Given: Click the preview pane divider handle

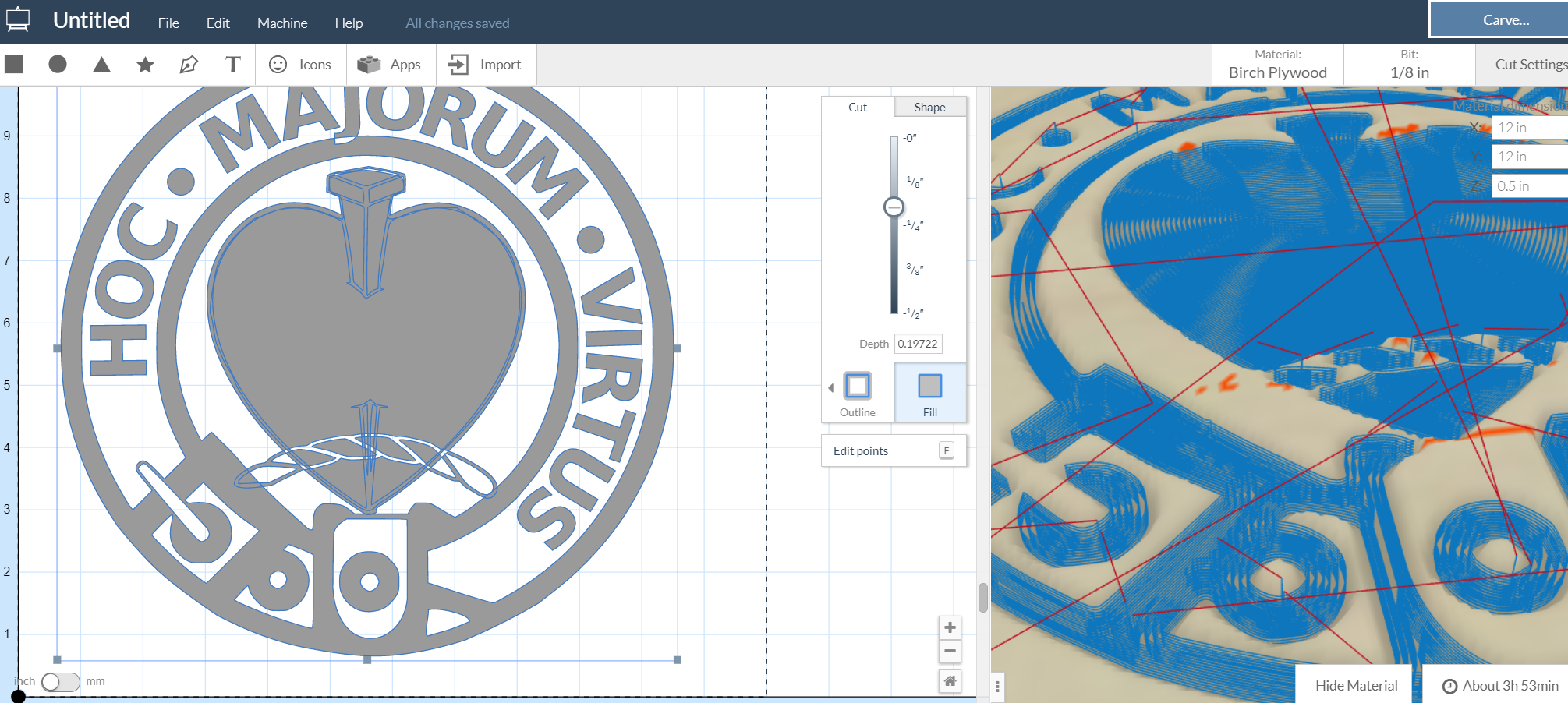Looking at the screenshot, I should 997,687.
